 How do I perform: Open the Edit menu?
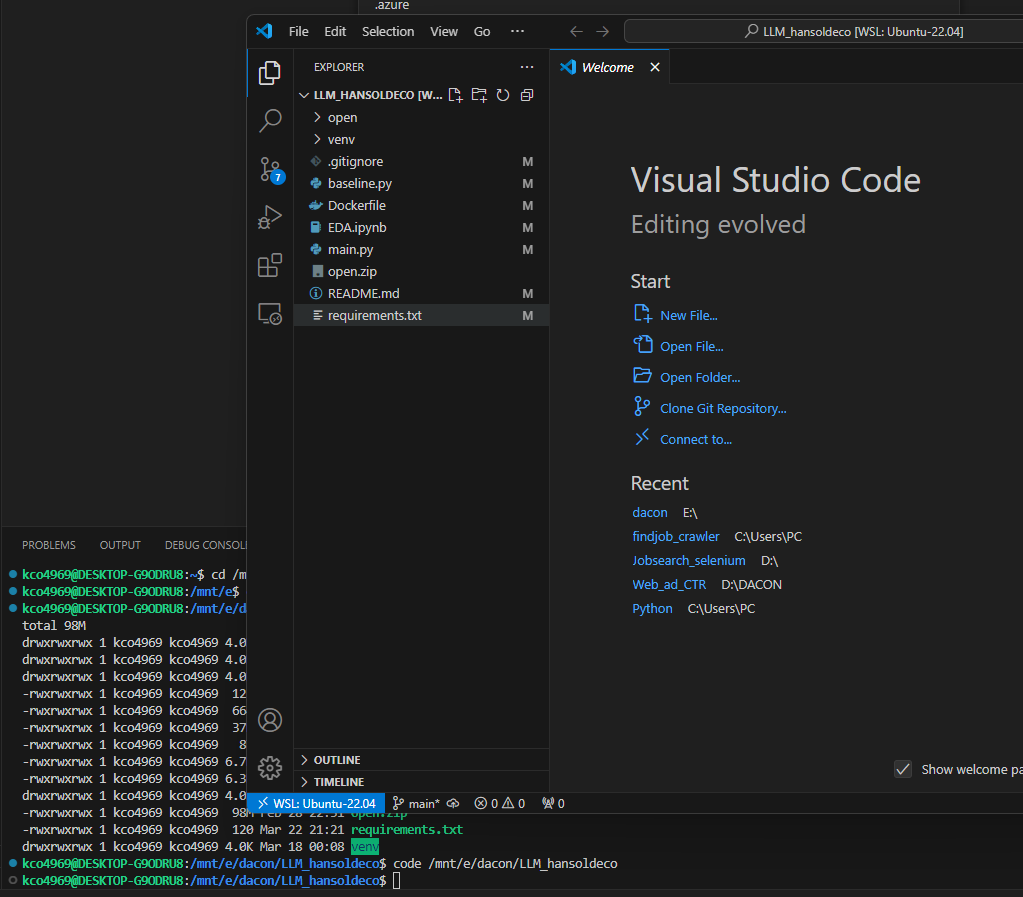pyautogui.click(x=335, y=31)
